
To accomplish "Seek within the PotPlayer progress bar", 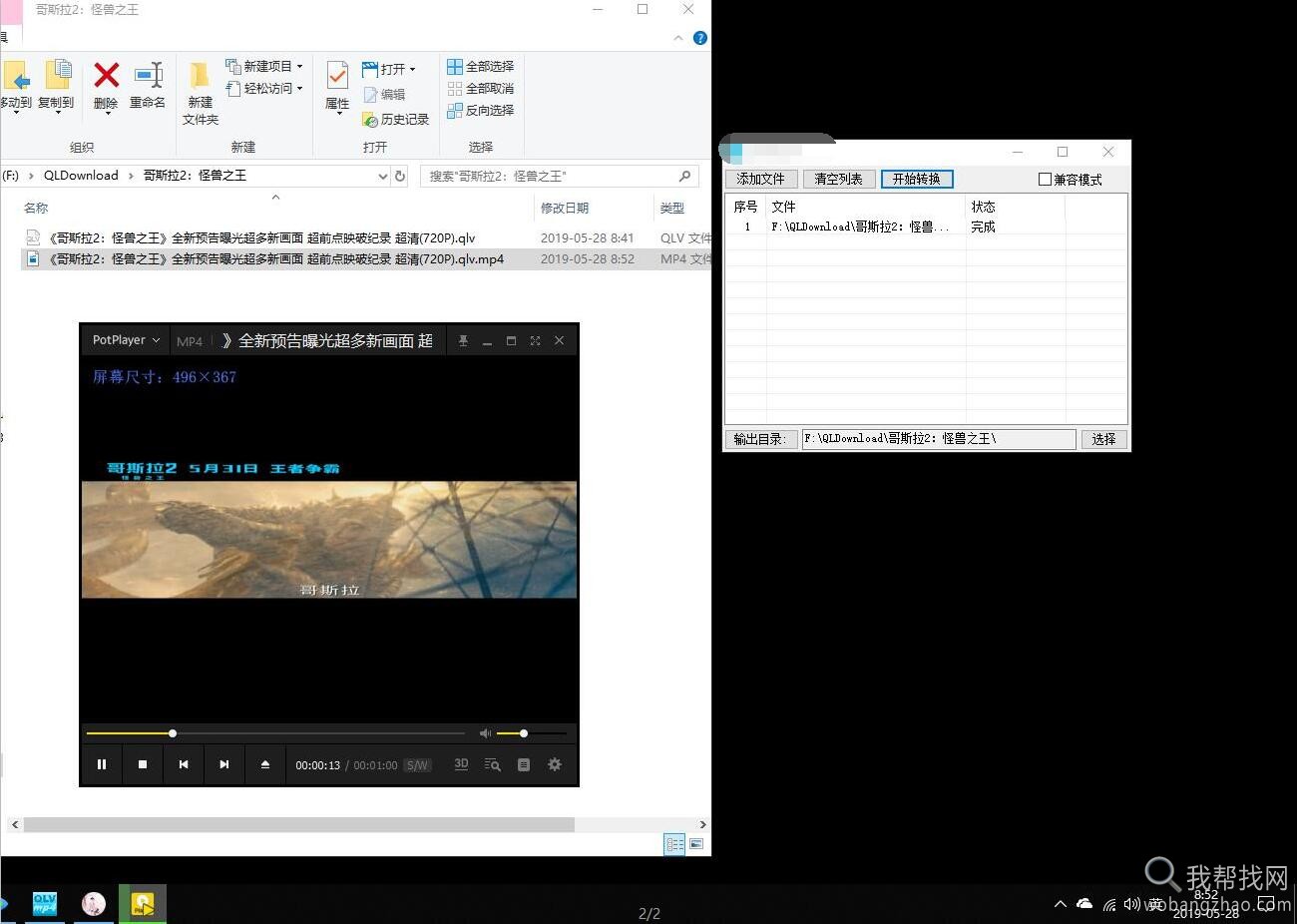I will (x=275, y=733).
